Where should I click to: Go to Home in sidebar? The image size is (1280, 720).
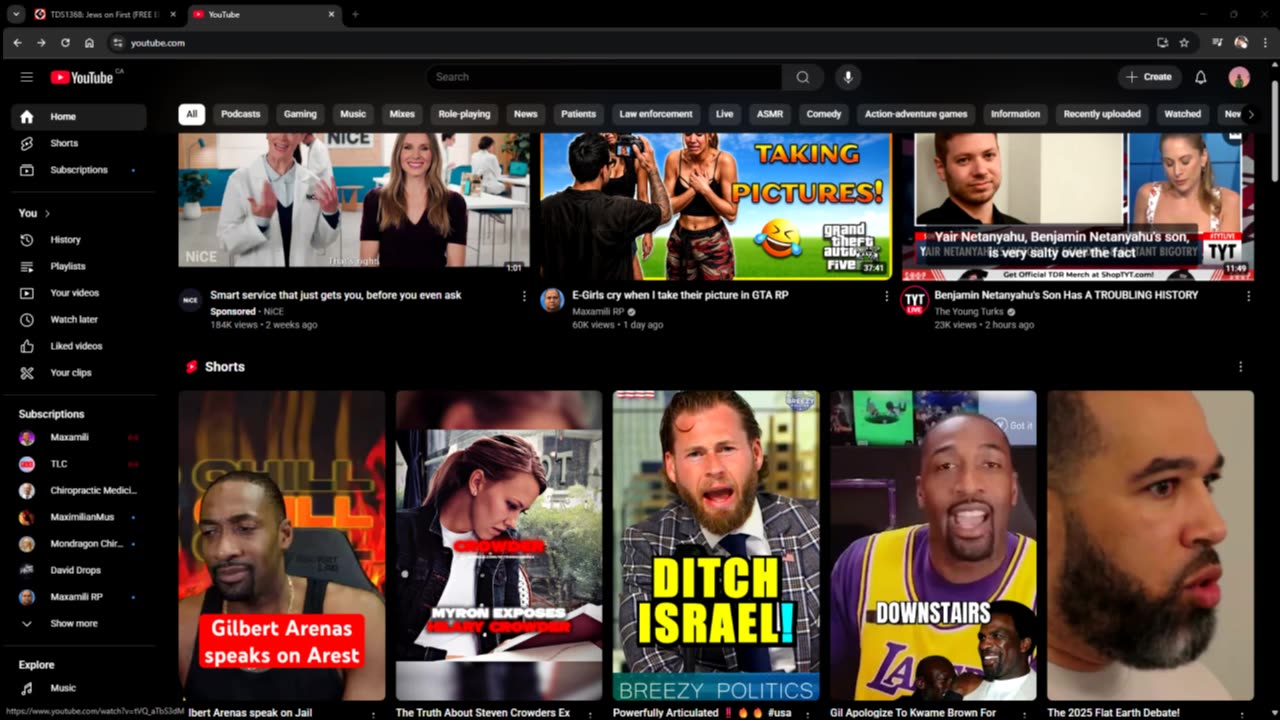coord(79,117)
